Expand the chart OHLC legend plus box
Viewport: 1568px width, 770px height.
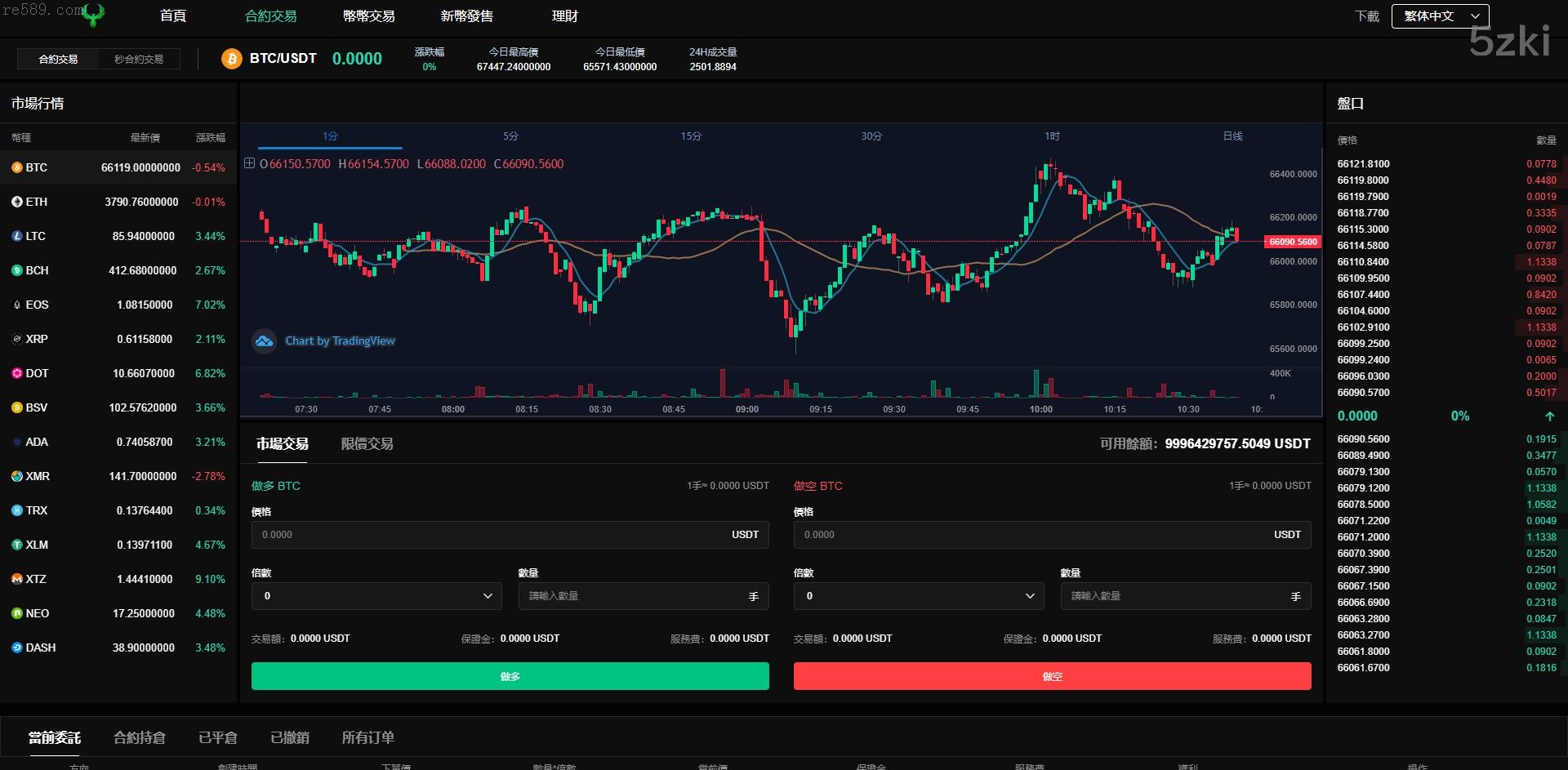click(x=250, y=163)
